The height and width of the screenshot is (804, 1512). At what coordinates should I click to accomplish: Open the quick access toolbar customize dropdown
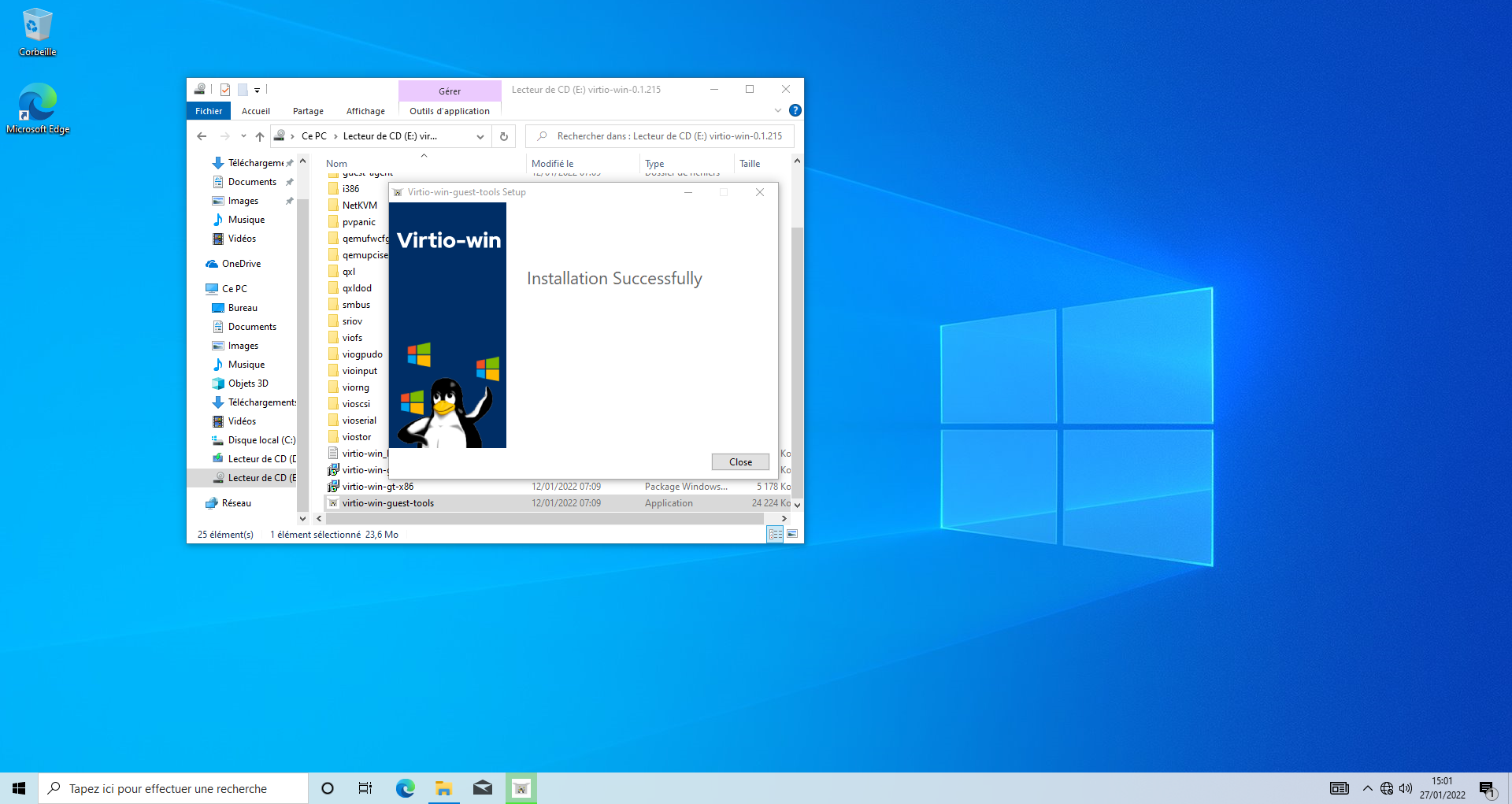click(257, 91)
